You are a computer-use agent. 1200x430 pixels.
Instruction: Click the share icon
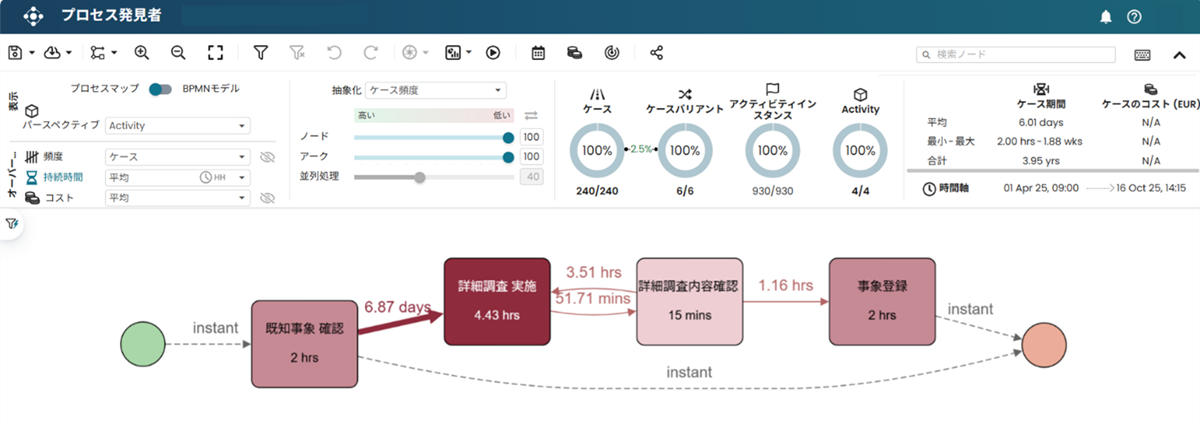[x=657, y=53]
